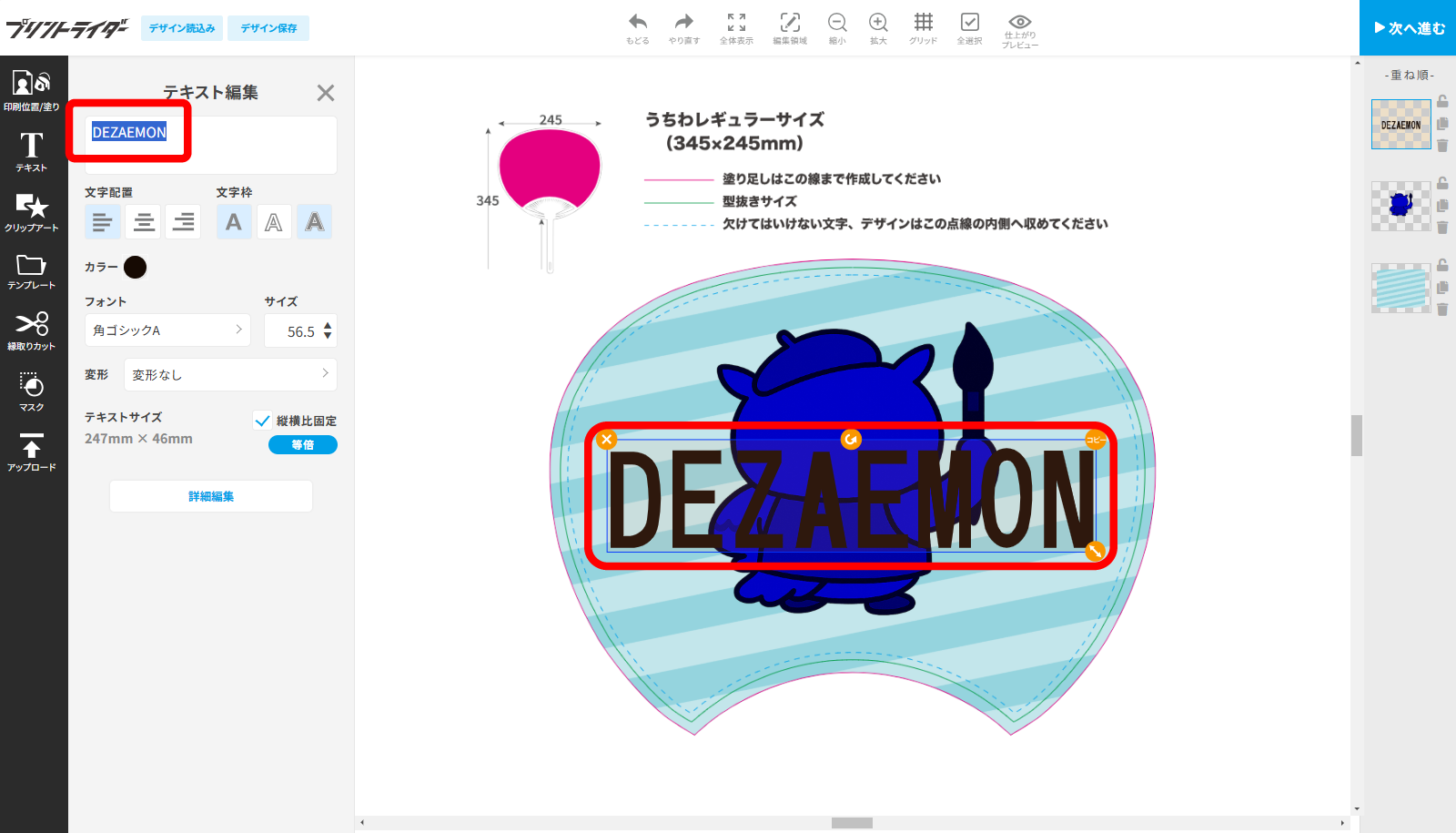The height and width of the screenshot is (833, 1456).
Task: Select the outline cut scissors tool
Action: (32, 331)
